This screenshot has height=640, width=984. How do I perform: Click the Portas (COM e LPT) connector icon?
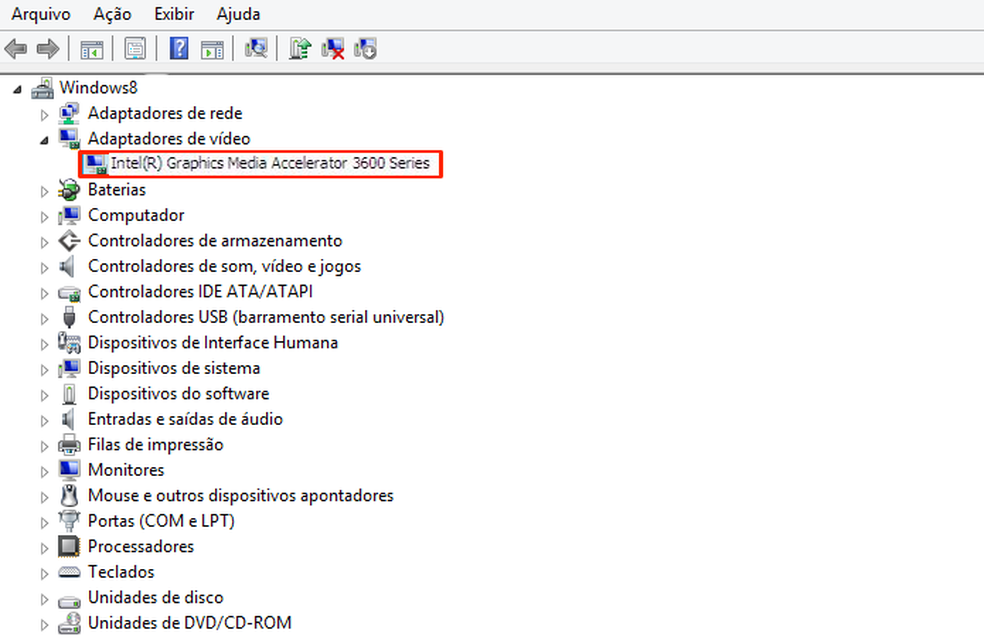[69, 521]
